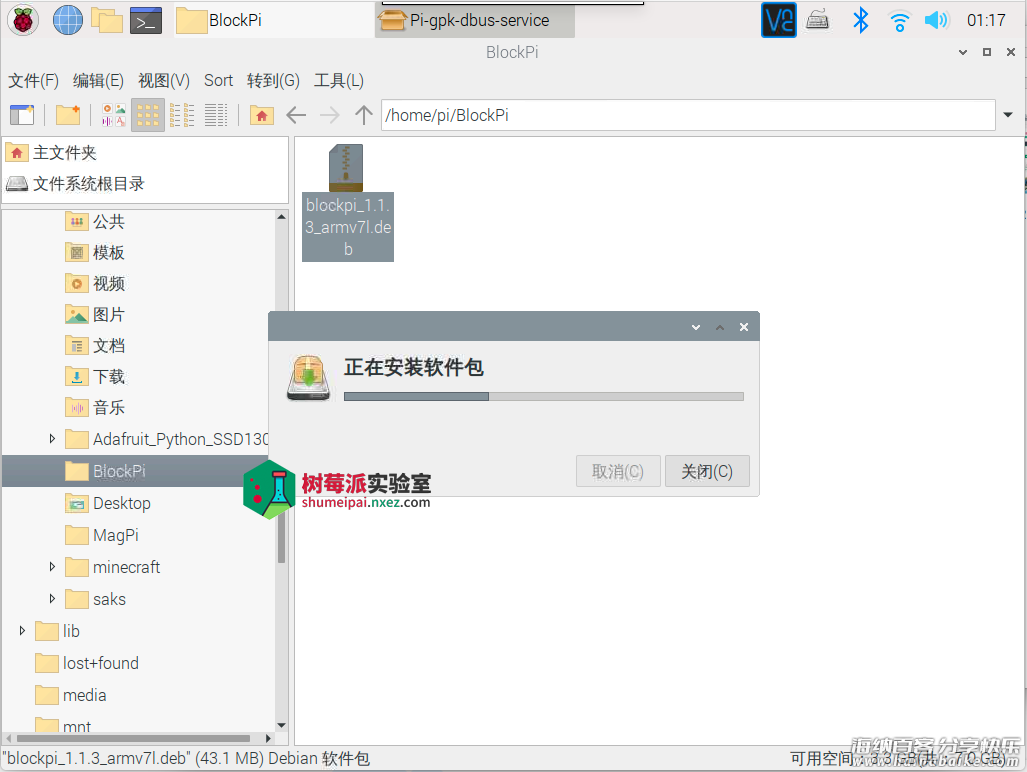Create a new folder using toolbar icon

click(x=67, y=115)
